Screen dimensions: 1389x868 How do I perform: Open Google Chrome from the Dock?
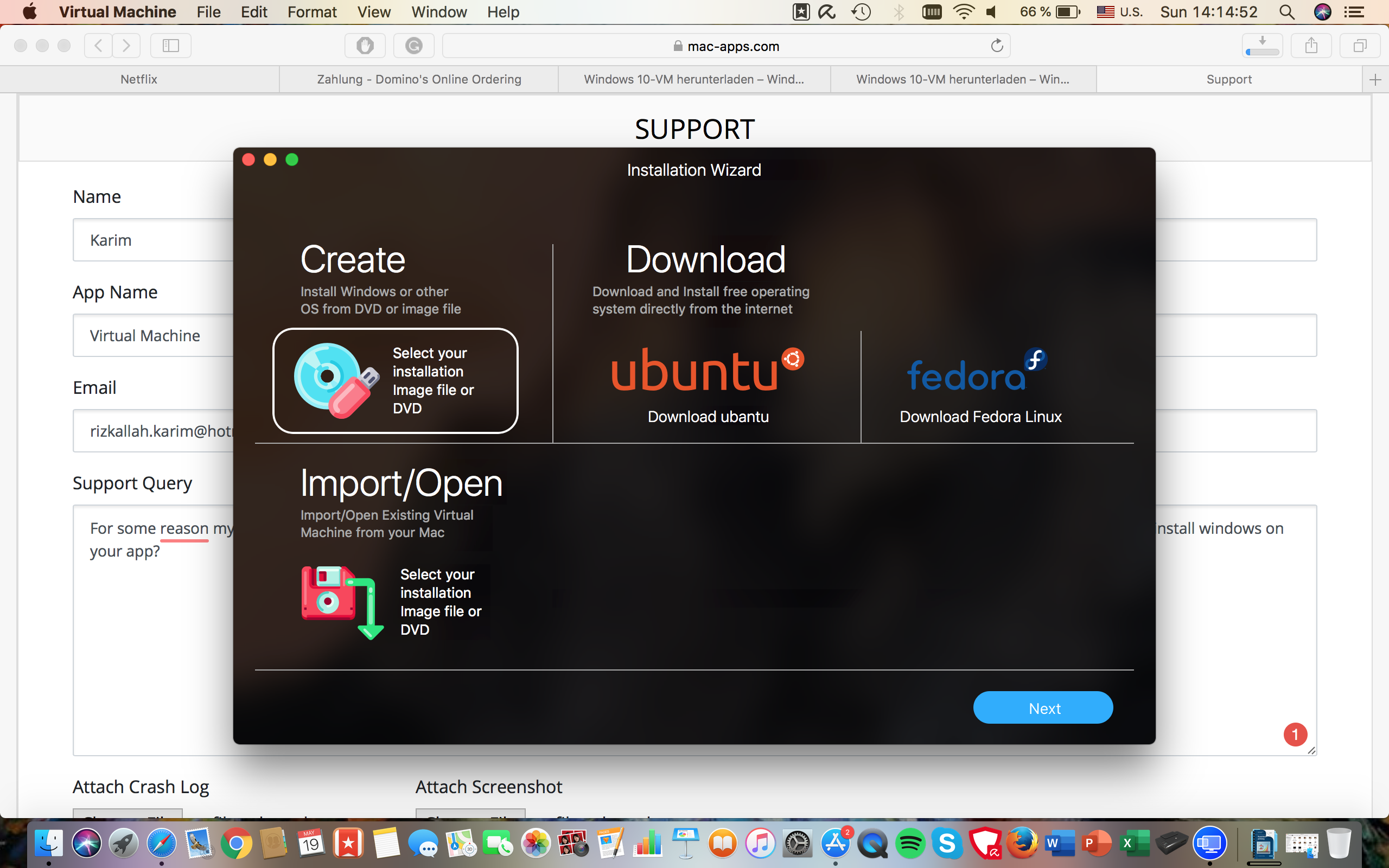tap(236, 844)
